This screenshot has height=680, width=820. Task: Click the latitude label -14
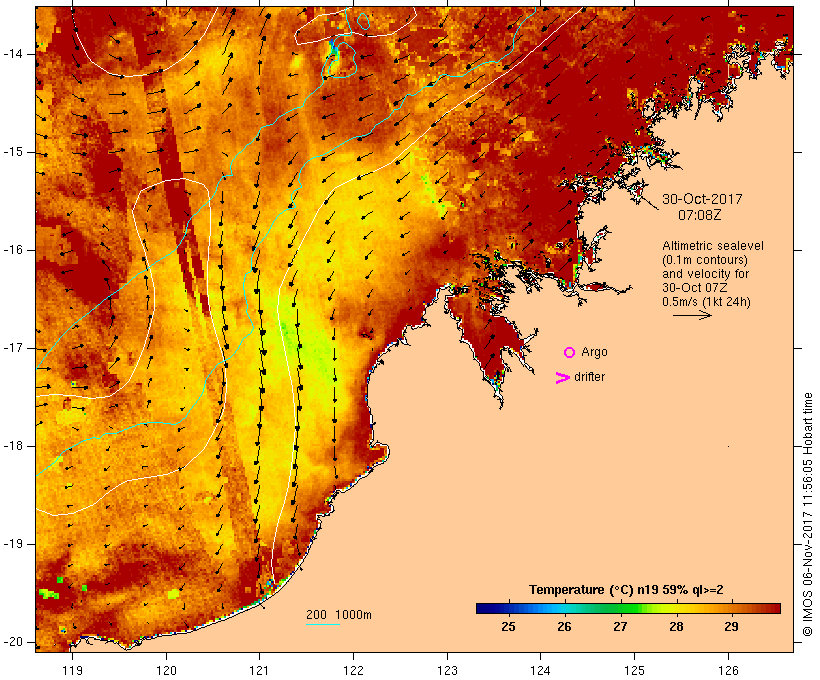point(13,54)
